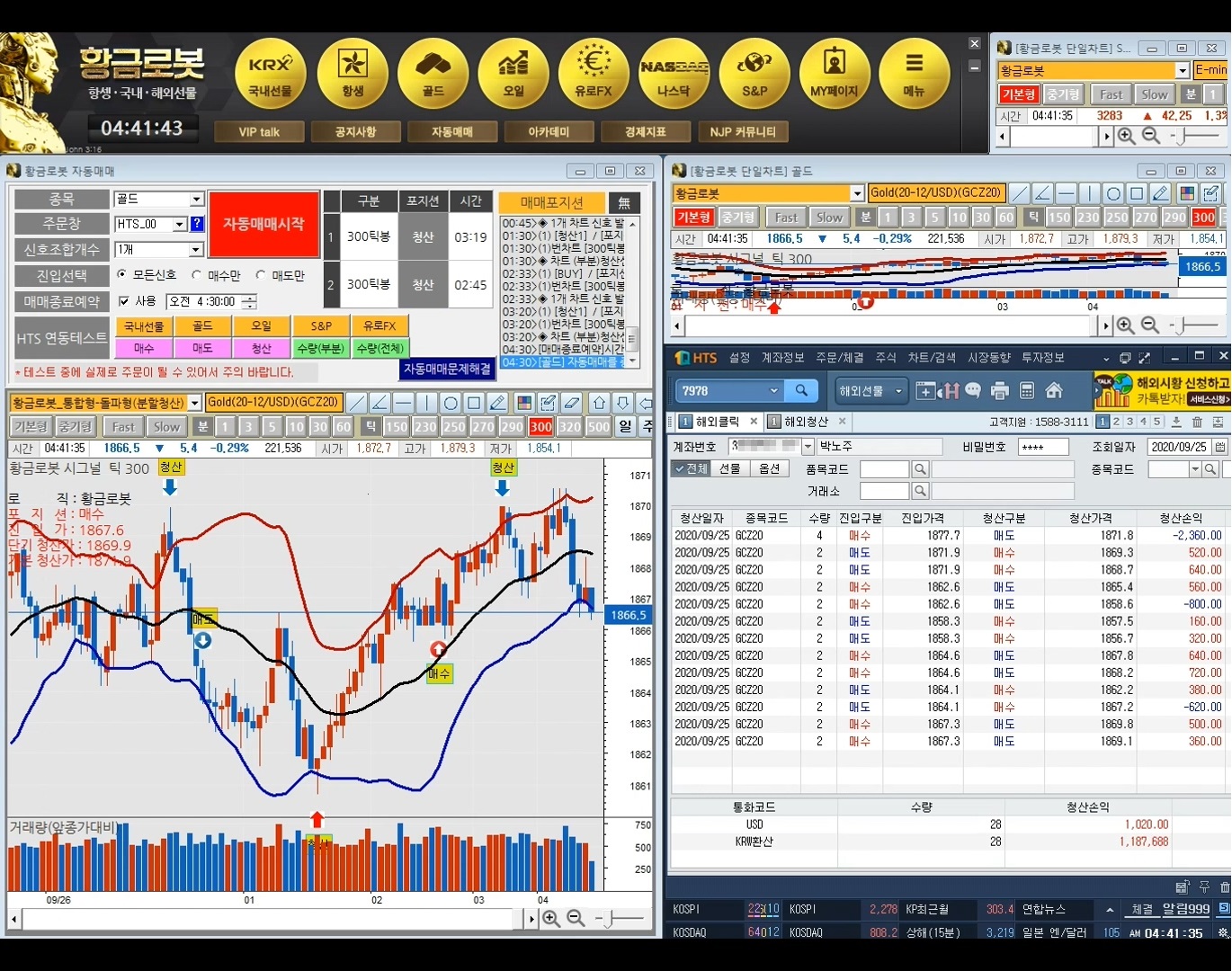
Task: Click the 품목코드 input field
Action: click(885, 469)
